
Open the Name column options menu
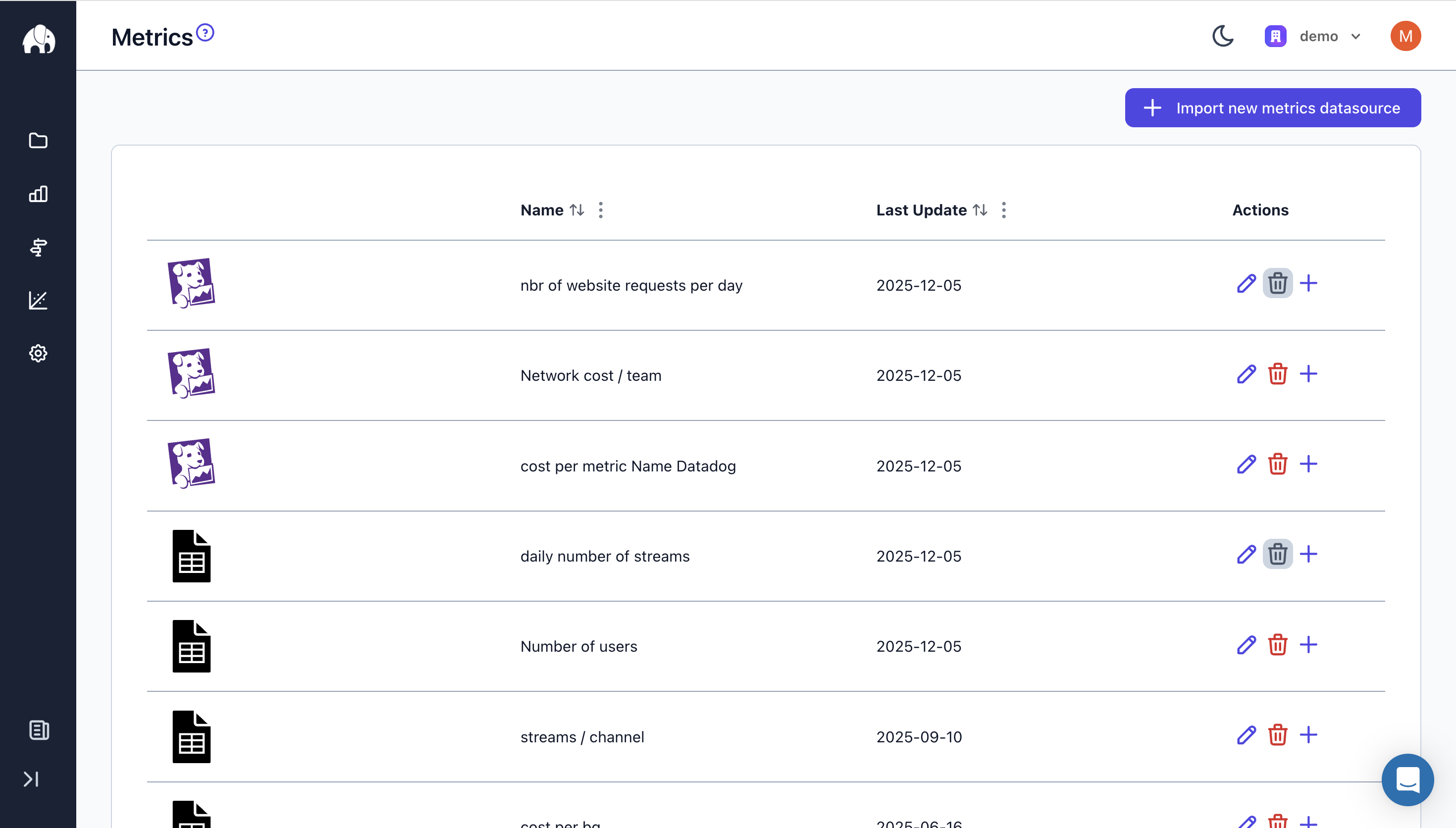(601, 210)
